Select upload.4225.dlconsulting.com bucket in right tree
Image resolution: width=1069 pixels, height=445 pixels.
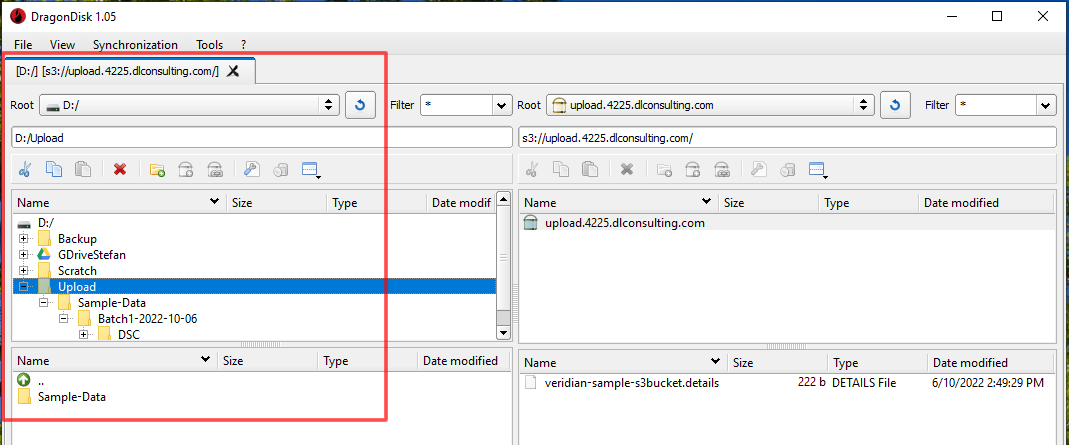pos(624,223)
